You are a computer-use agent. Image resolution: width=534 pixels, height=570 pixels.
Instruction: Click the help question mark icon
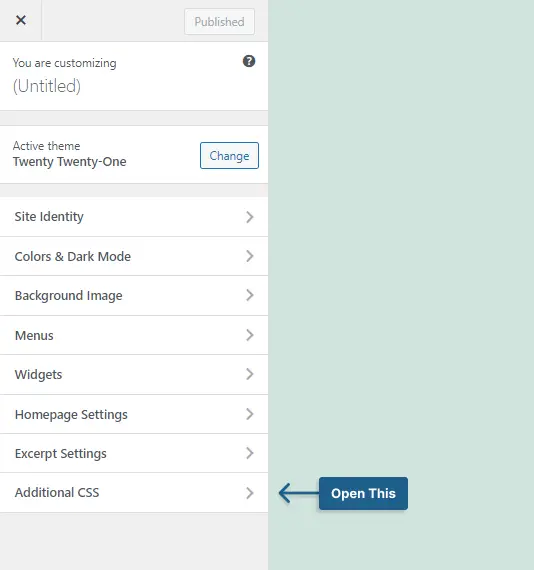coord(249,61)
